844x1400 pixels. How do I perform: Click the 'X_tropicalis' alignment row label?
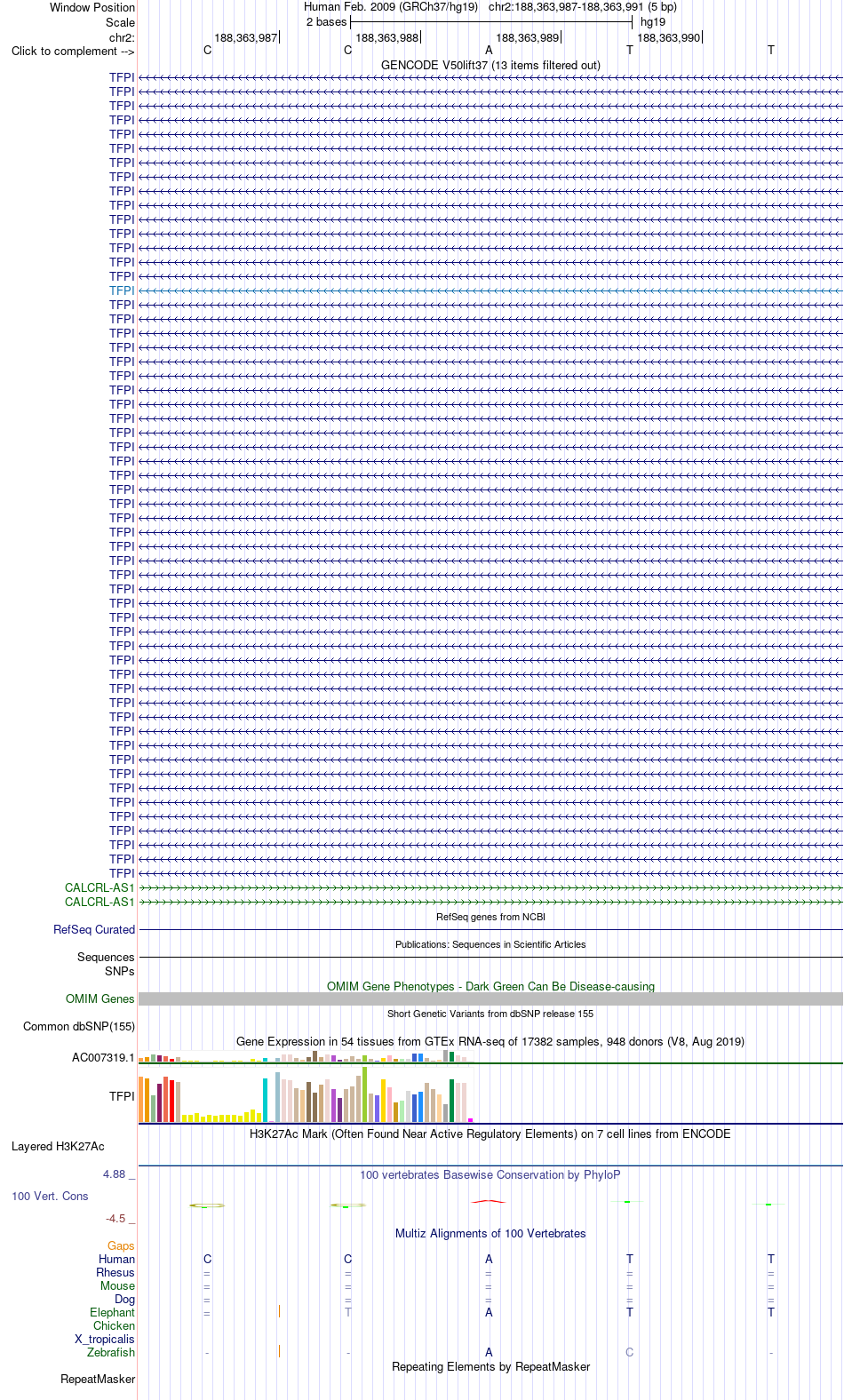click(x=105, y=1339)
